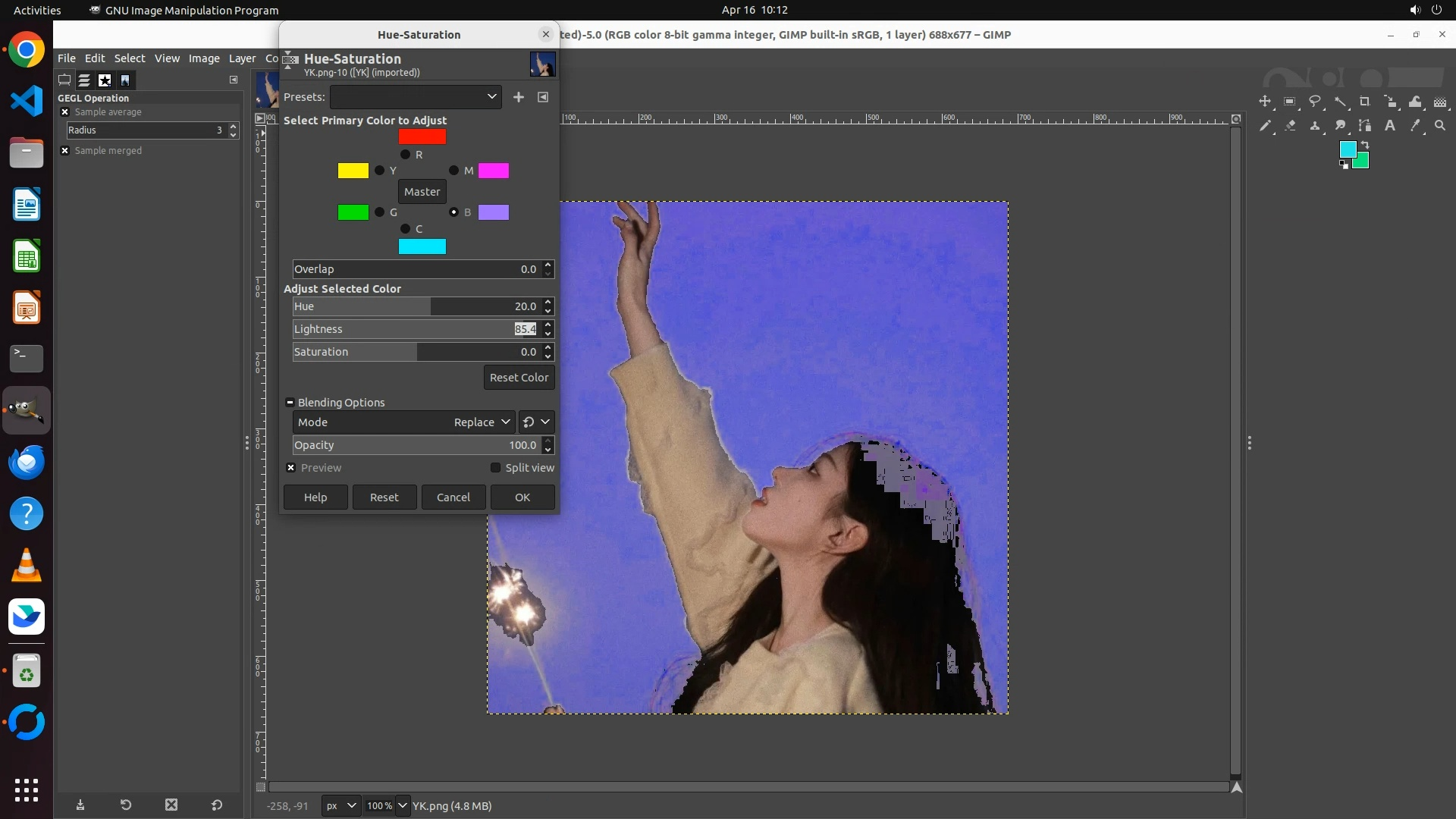
Task: Select the Color Picker eyedropper tool
Action: coord(1415,126)
